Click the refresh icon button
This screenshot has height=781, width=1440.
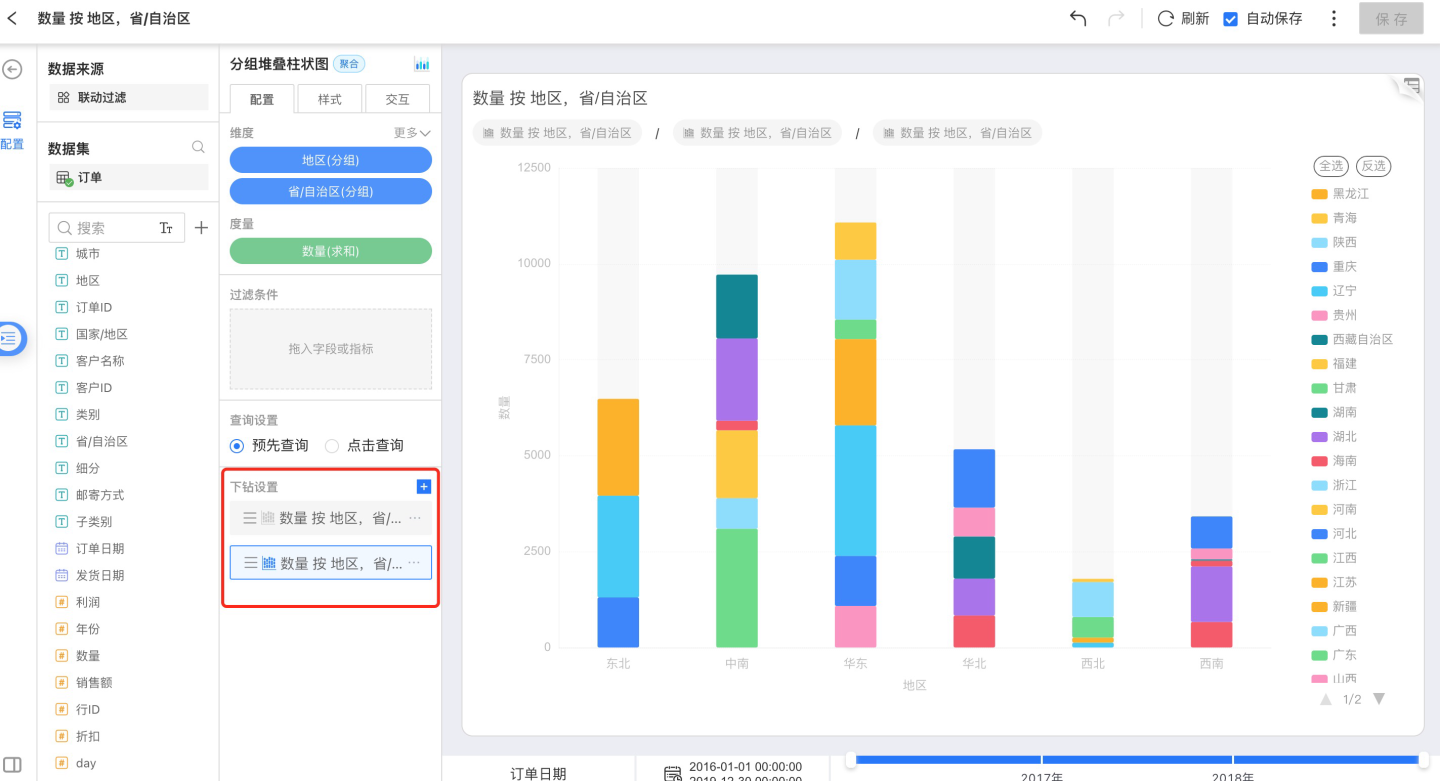coord(1166,19)
